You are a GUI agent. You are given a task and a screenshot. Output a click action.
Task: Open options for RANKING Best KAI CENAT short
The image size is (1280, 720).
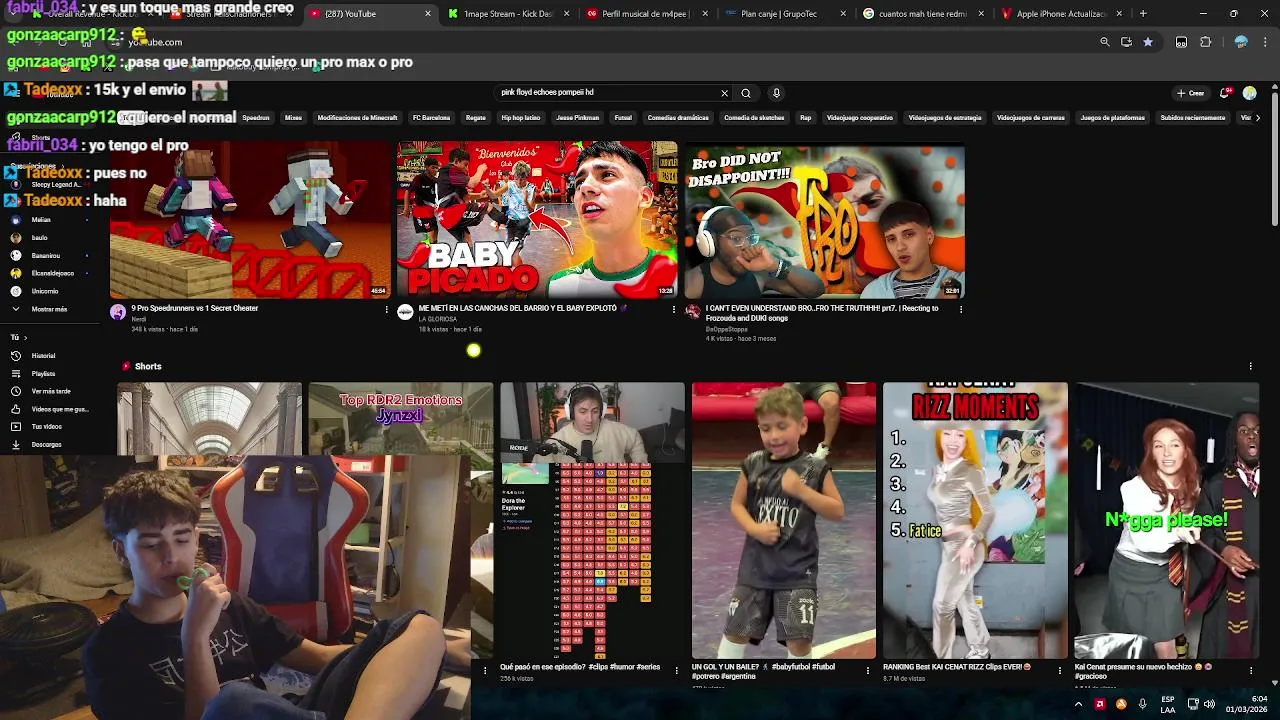[x=1059, y=670]
